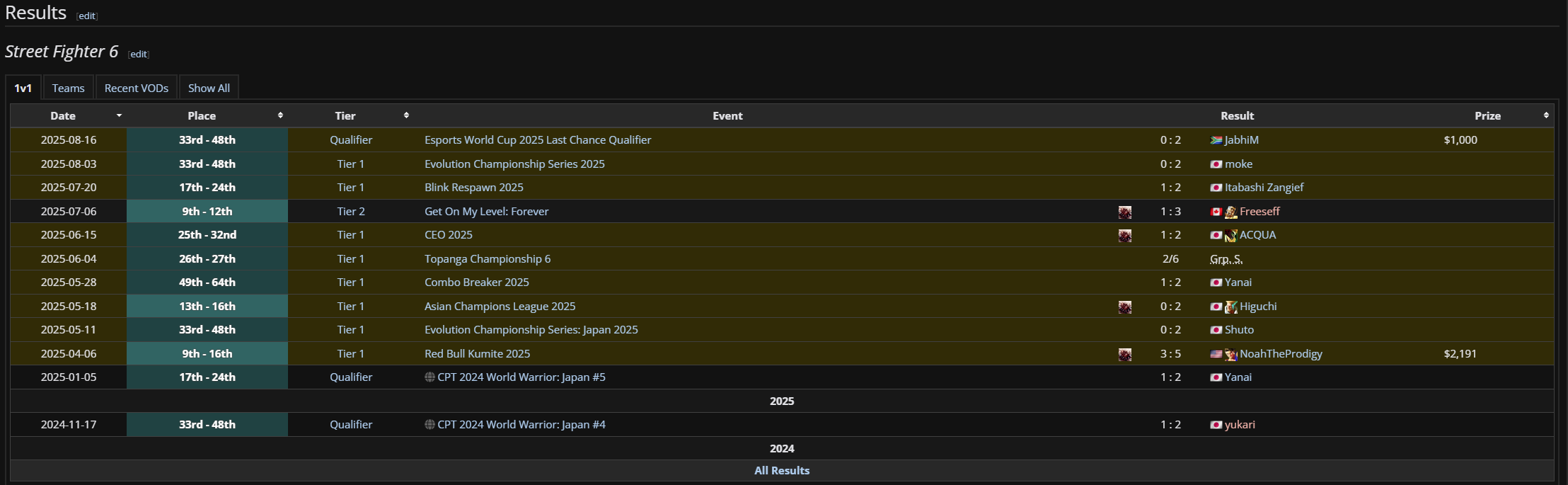Image resolution: width=1568 pixels, height=485 pixels.
Task: Open Blink Respawn 2025 event page
Action: coord(474,188)
